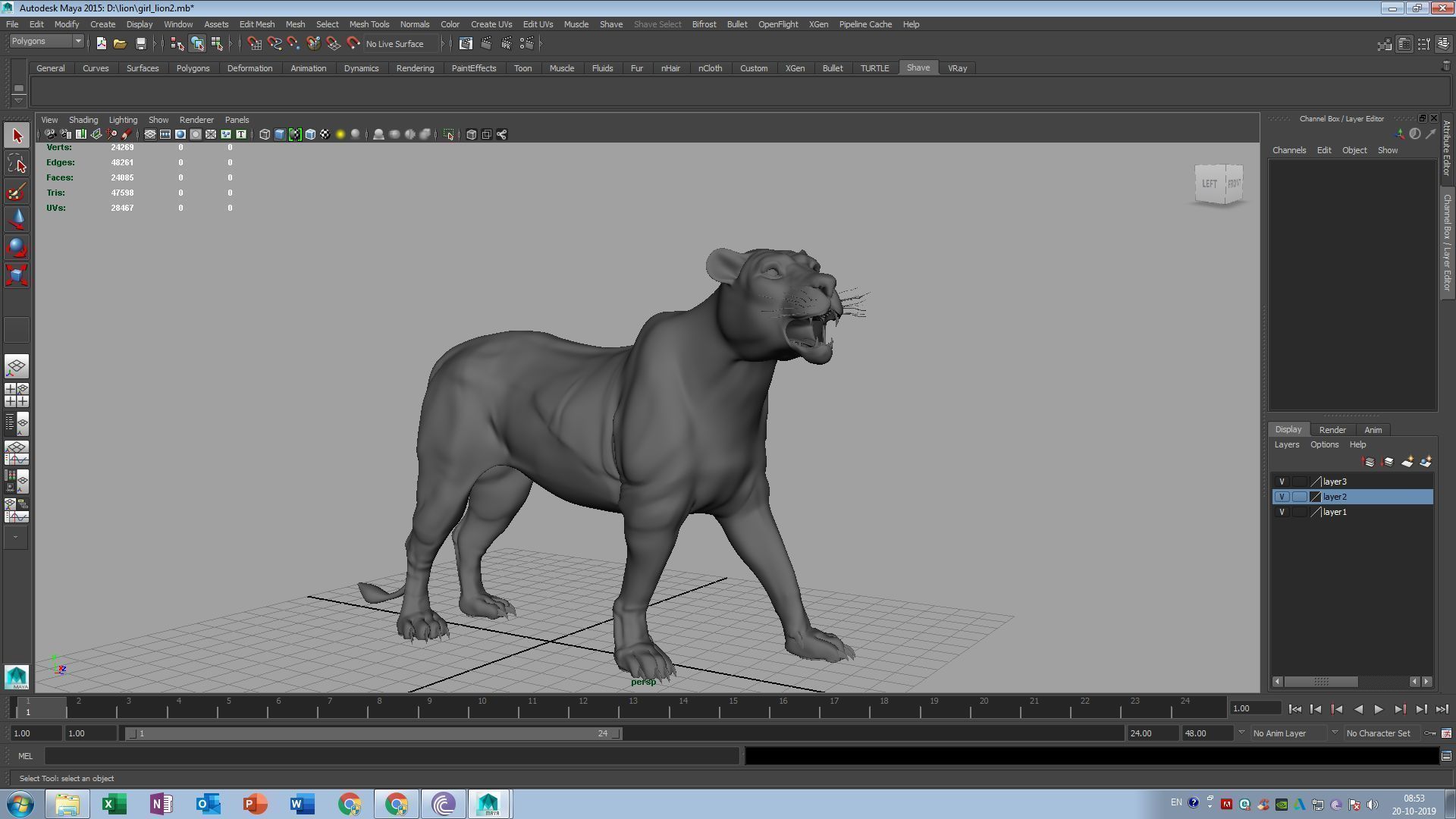Viewport: 1456px width, 819px height.
Task: Toggle smooth shade all blue cube
Action: (280, 135)
